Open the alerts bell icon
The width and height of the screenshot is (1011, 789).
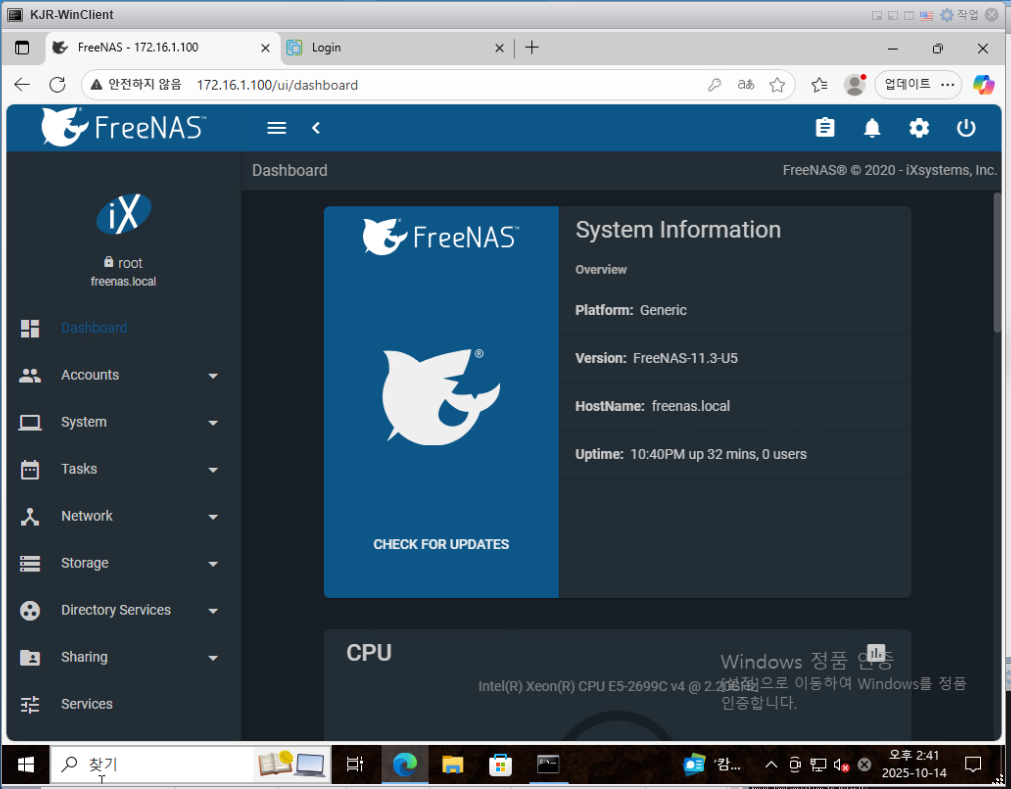tap(872, 128)
